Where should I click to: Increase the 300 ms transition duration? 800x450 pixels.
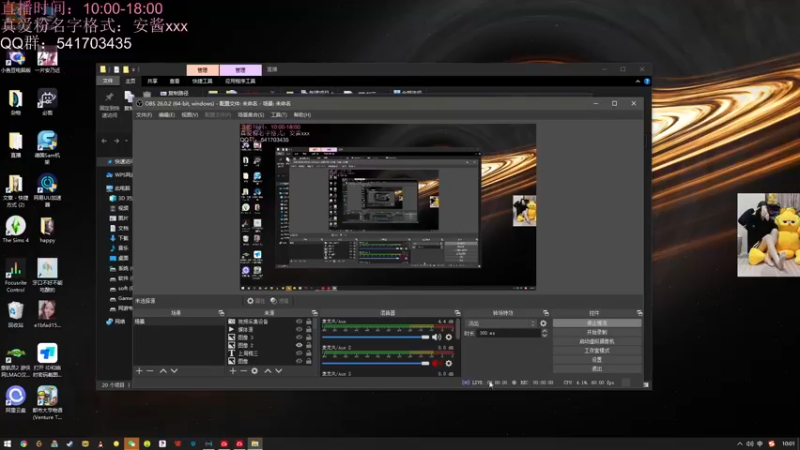point(544,331)
